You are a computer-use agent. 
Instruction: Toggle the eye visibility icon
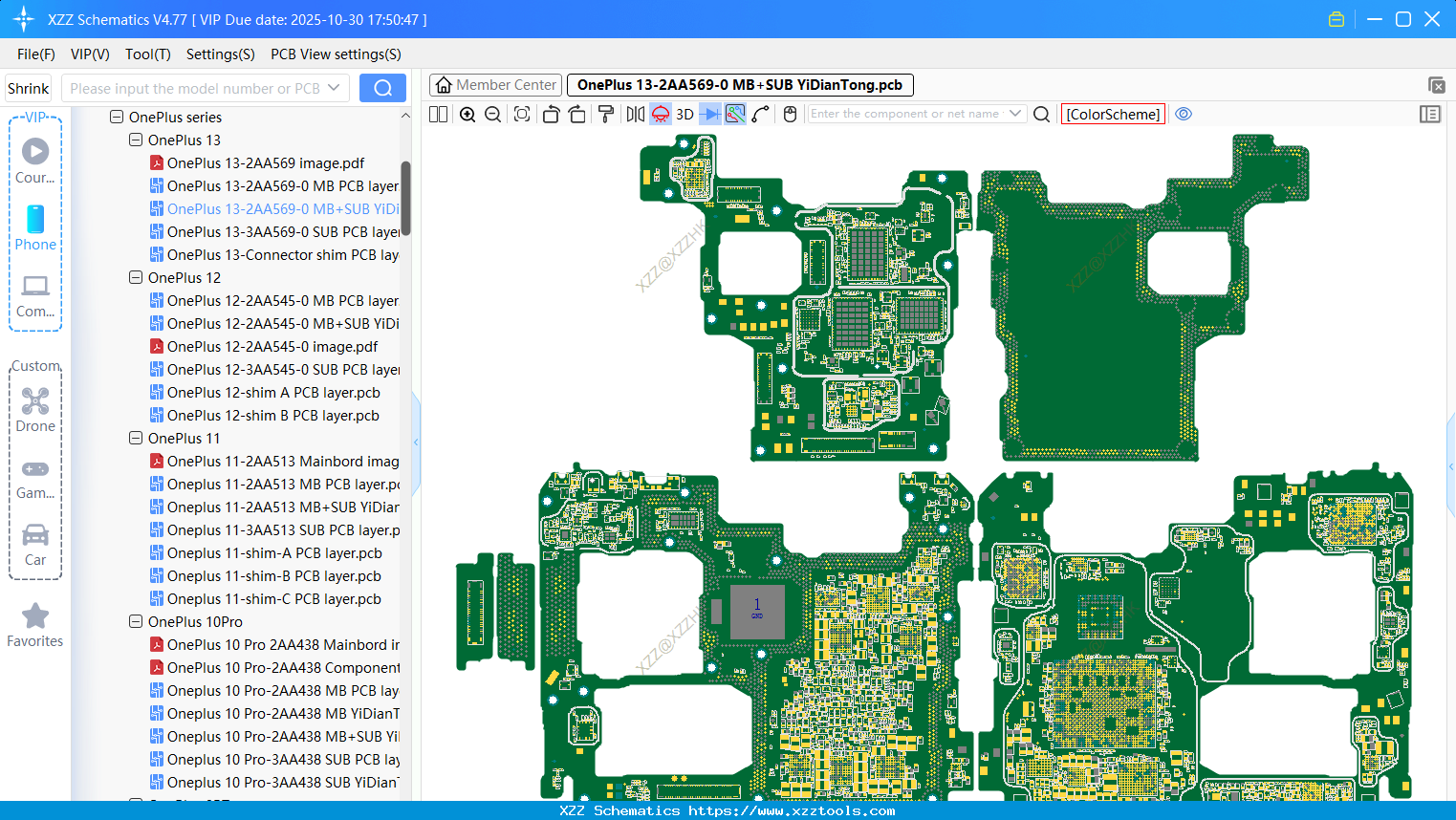click(1184, 114)
